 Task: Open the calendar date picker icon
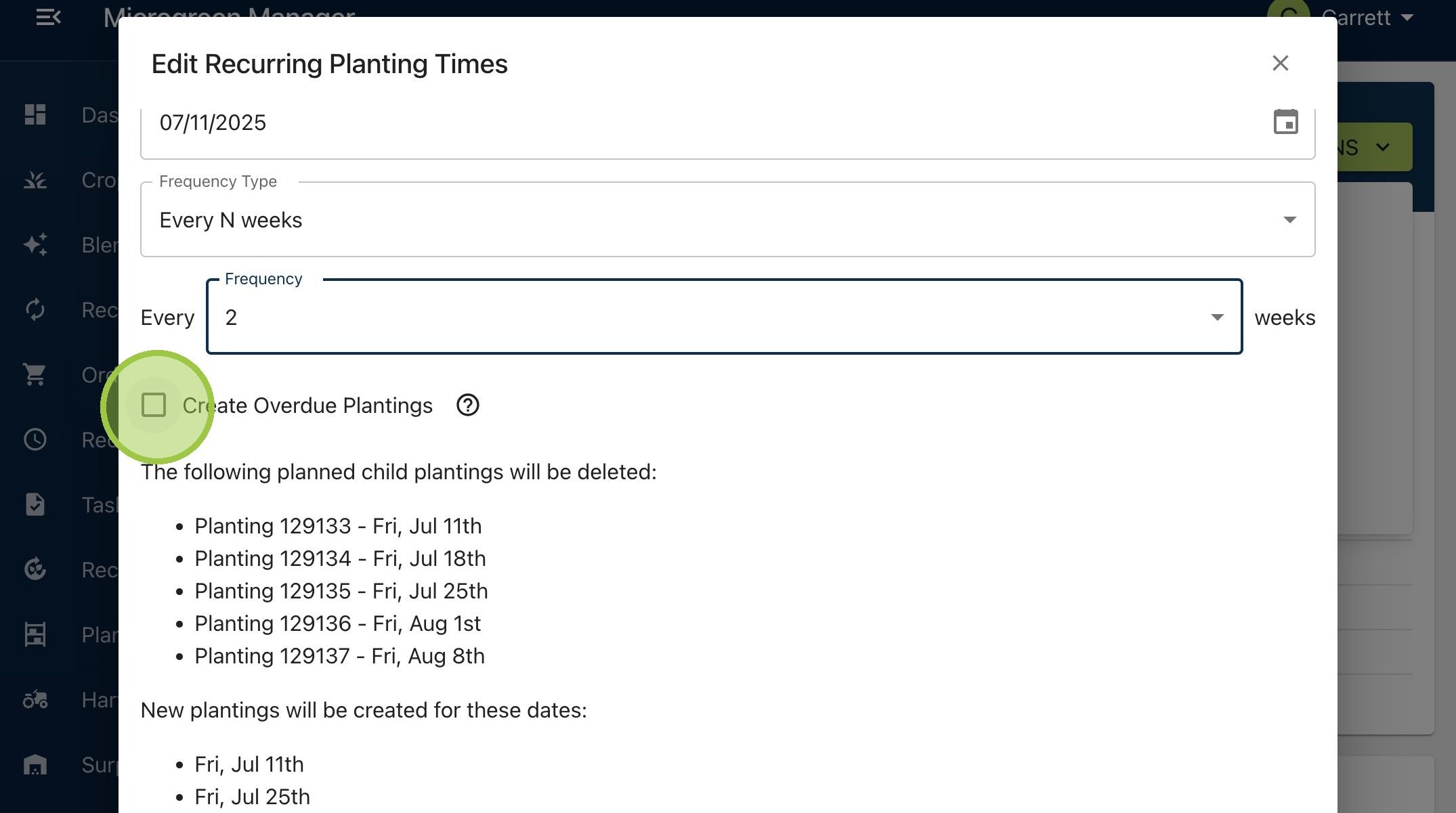click(1285, 122)
